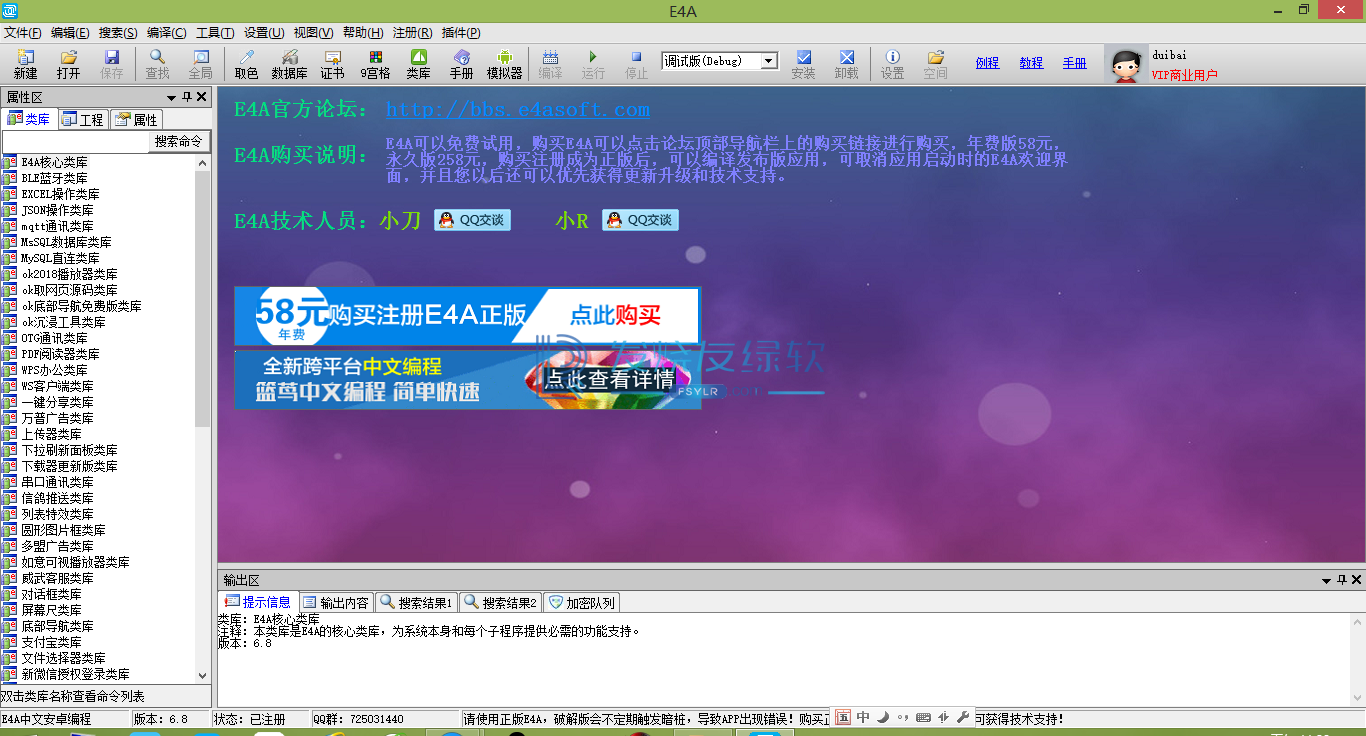Viewport: 1366px width, 736px height.
Task: Click the 查找 (Find) magnifier icon
Action: click(x=157, y=64)
